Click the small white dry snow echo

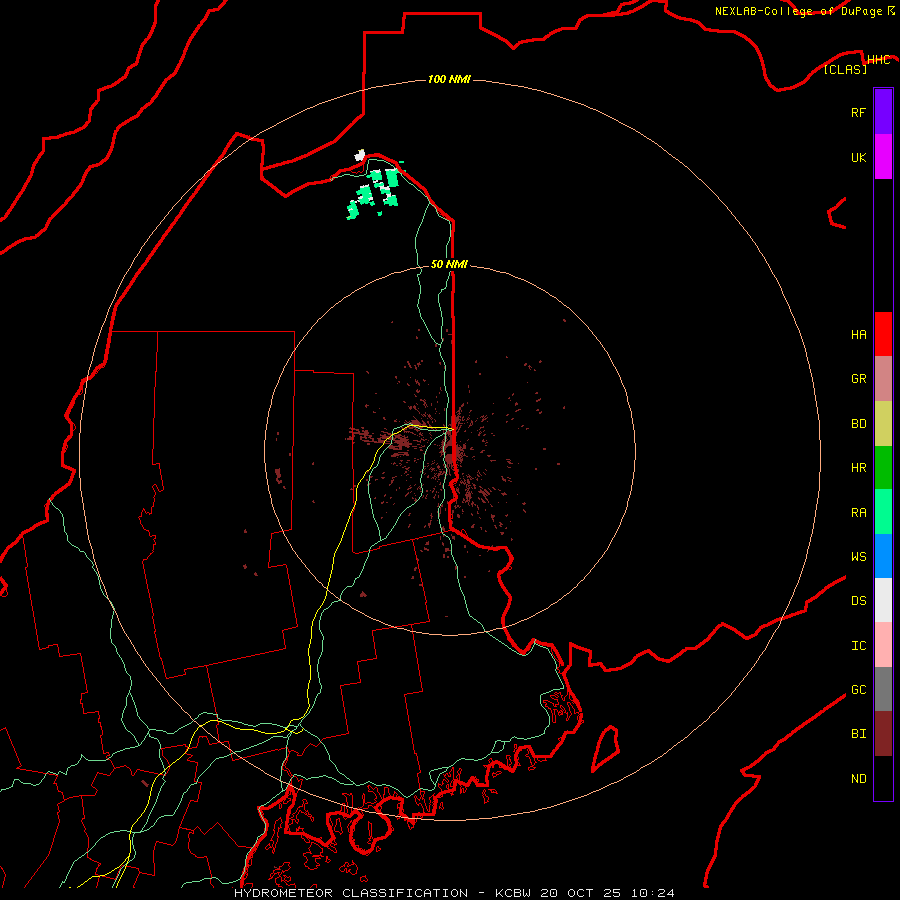(x=360, y=155)
